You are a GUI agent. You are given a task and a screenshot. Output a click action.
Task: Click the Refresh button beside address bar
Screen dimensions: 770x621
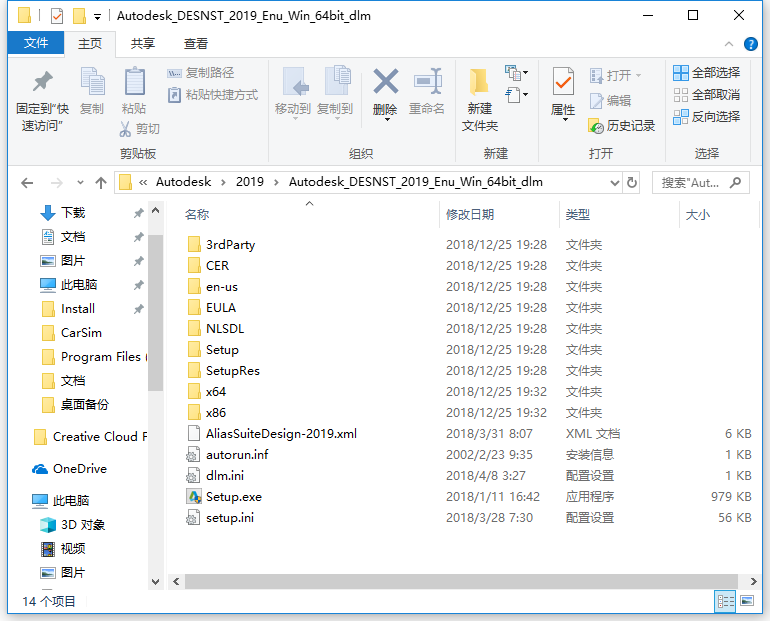[632, 183]
